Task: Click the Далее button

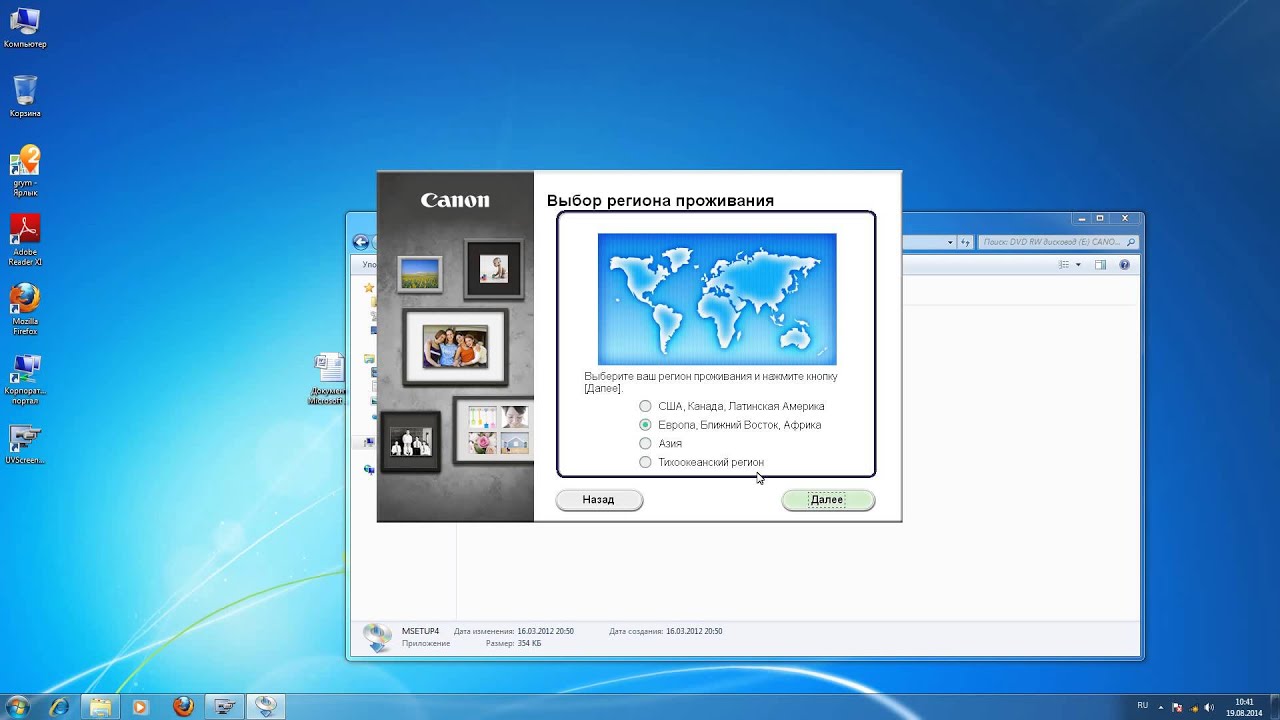Action: point(828,500)
